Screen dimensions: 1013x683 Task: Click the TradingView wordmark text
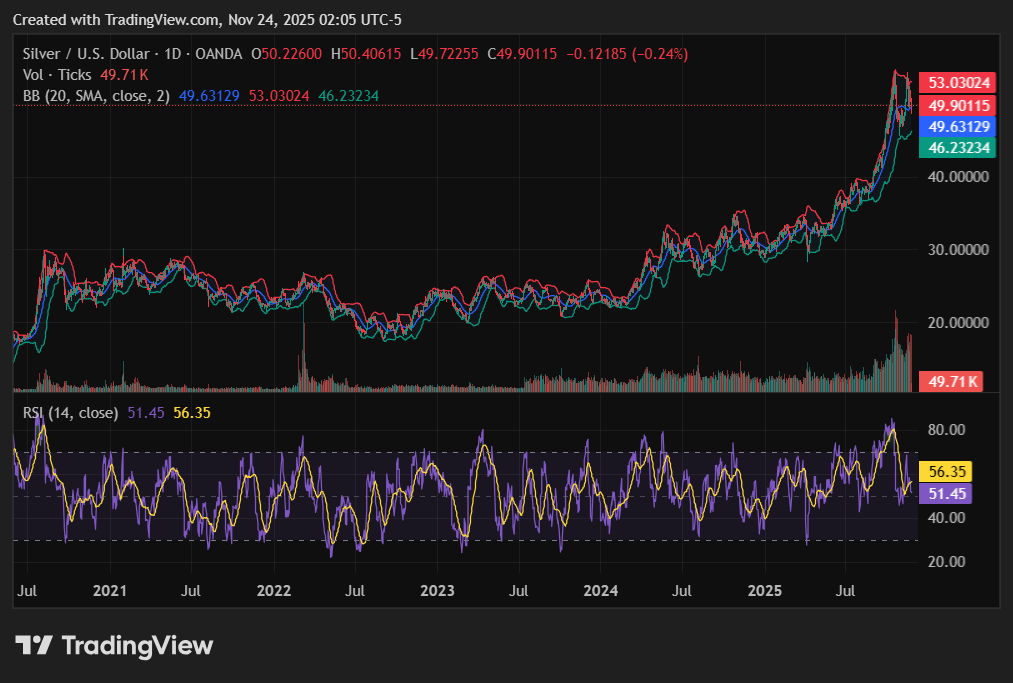pos(137,646)
